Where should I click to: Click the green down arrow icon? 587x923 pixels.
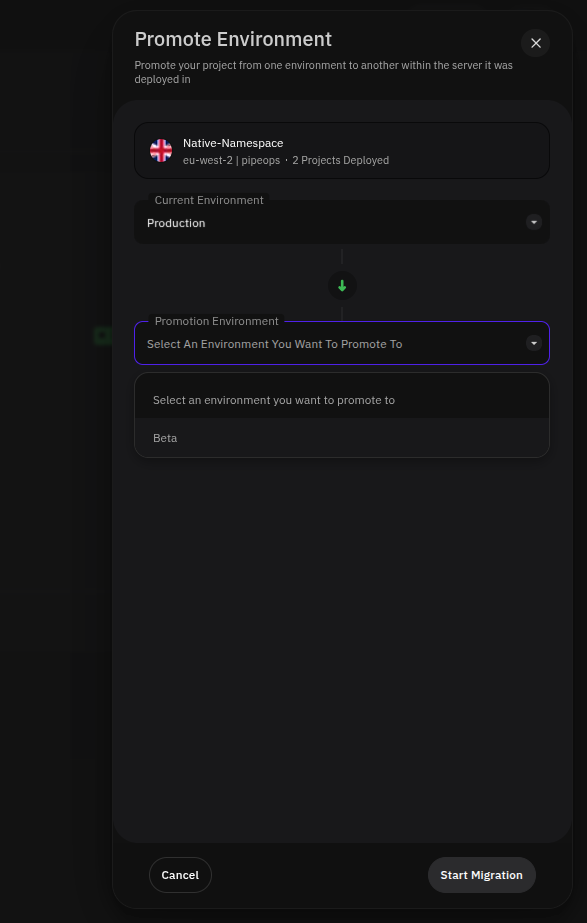(342, 285)
